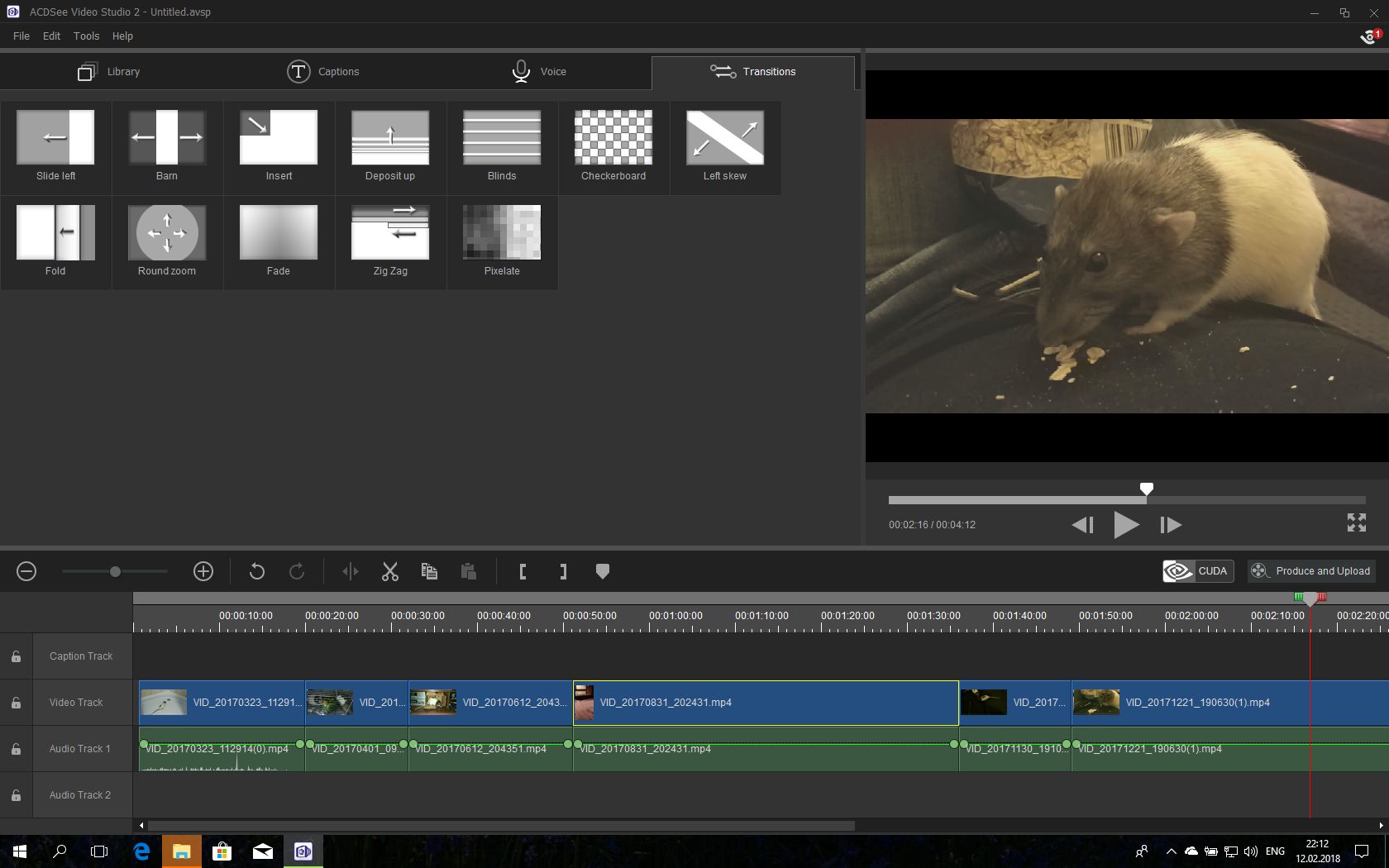This screenshot has width=1389, height=868.
Task: Click the copy icon in timeline toolbar
Action: [429, 571]
